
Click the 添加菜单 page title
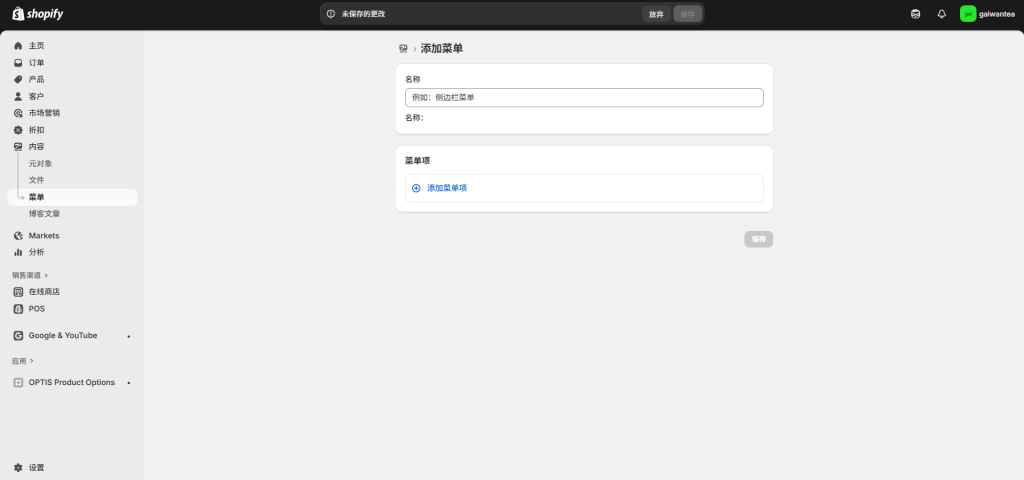pos(442,49)
